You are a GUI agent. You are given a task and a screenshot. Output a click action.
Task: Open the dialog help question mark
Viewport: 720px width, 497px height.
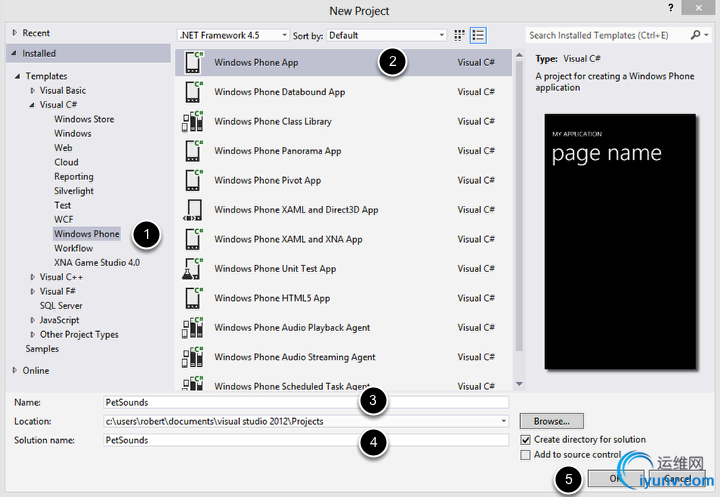pyautogui.click(x=671, y=8)
